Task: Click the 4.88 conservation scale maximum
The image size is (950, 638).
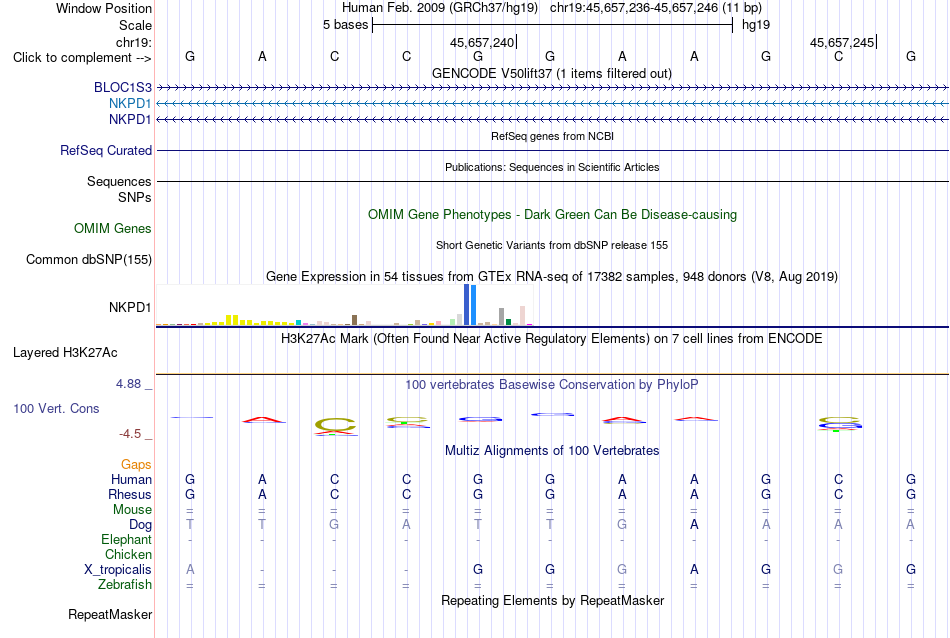Action: [x=128, y=384]
